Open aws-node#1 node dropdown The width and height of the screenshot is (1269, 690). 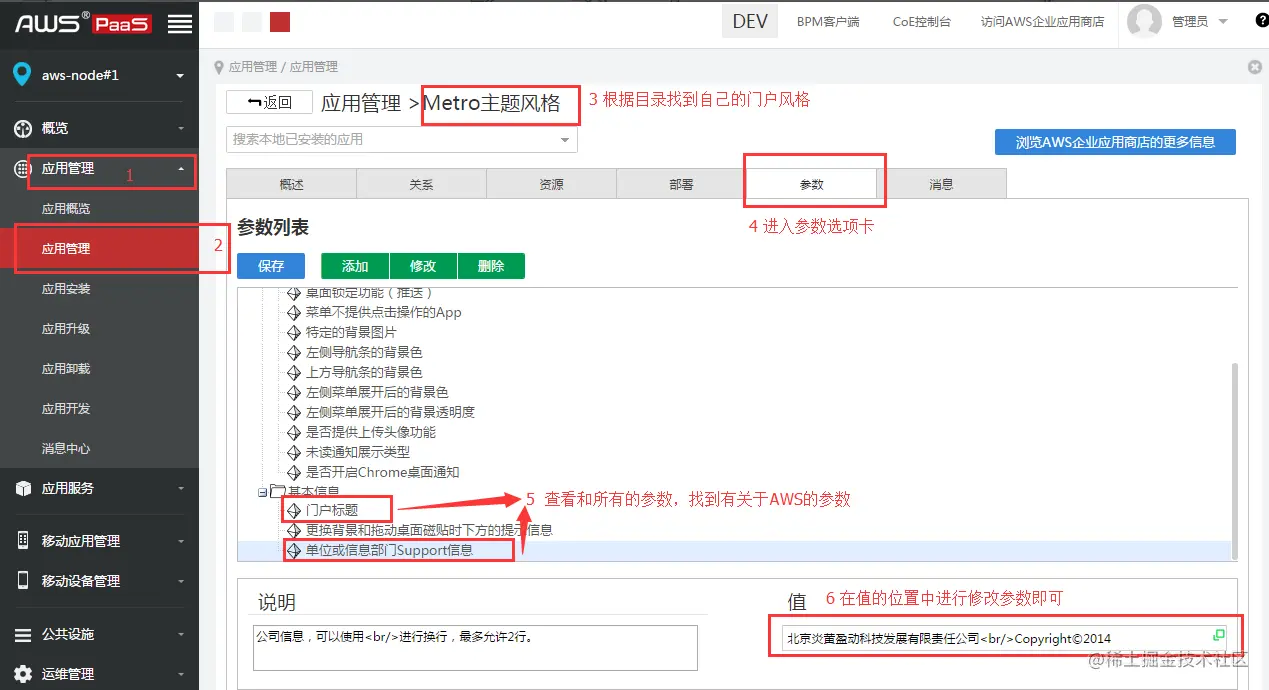tap(180, 76)
